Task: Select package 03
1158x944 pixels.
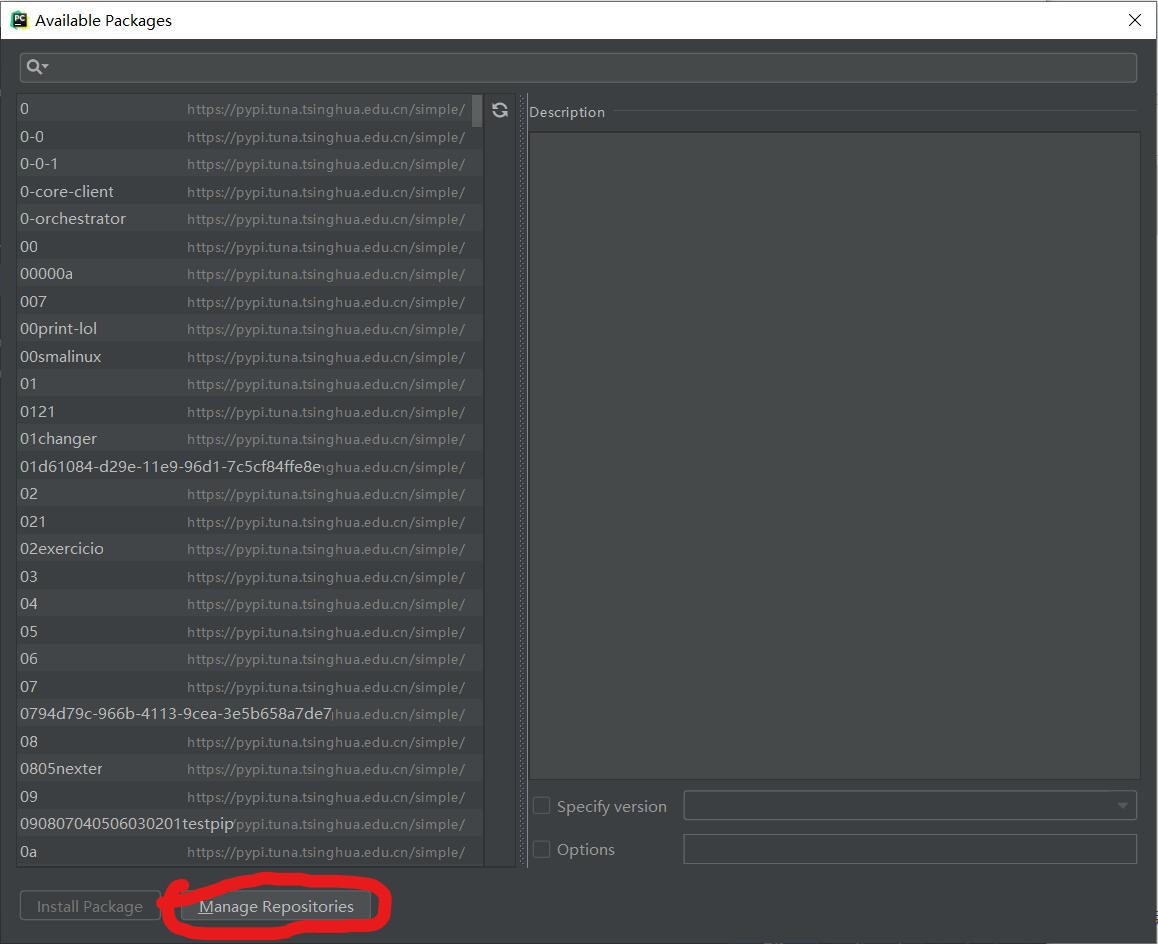Action: (x=250, y=577)
